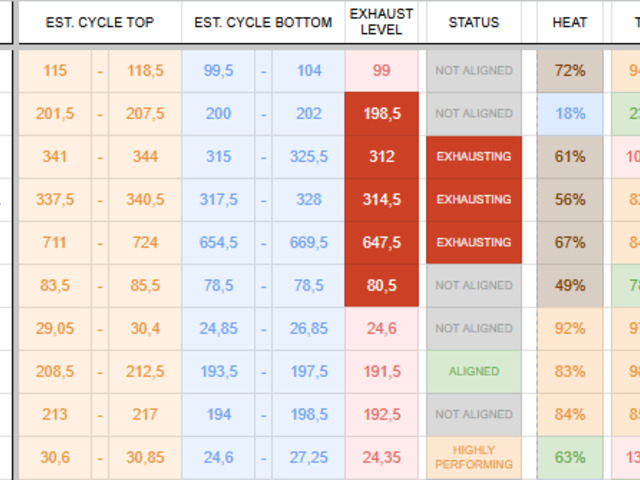Select the cycle top cell 29,05
The width and height of the screenshot is (640, 480).
(x=55, y=329)
